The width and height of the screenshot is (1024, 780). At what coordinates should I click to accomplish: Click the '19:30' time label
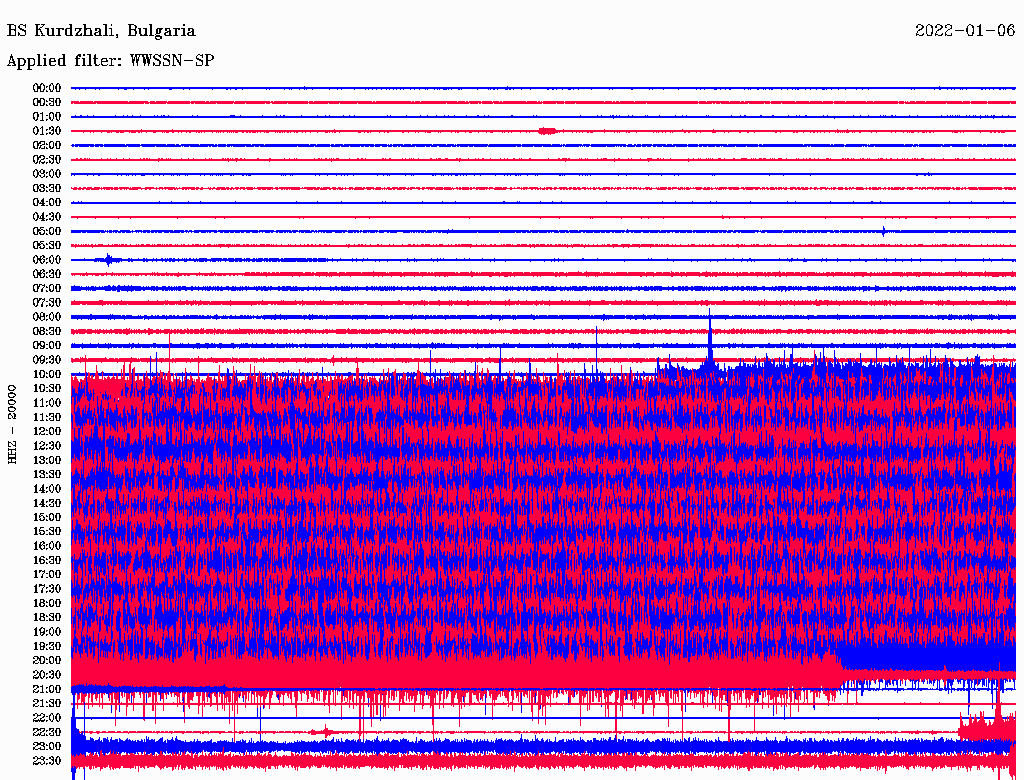47,645
